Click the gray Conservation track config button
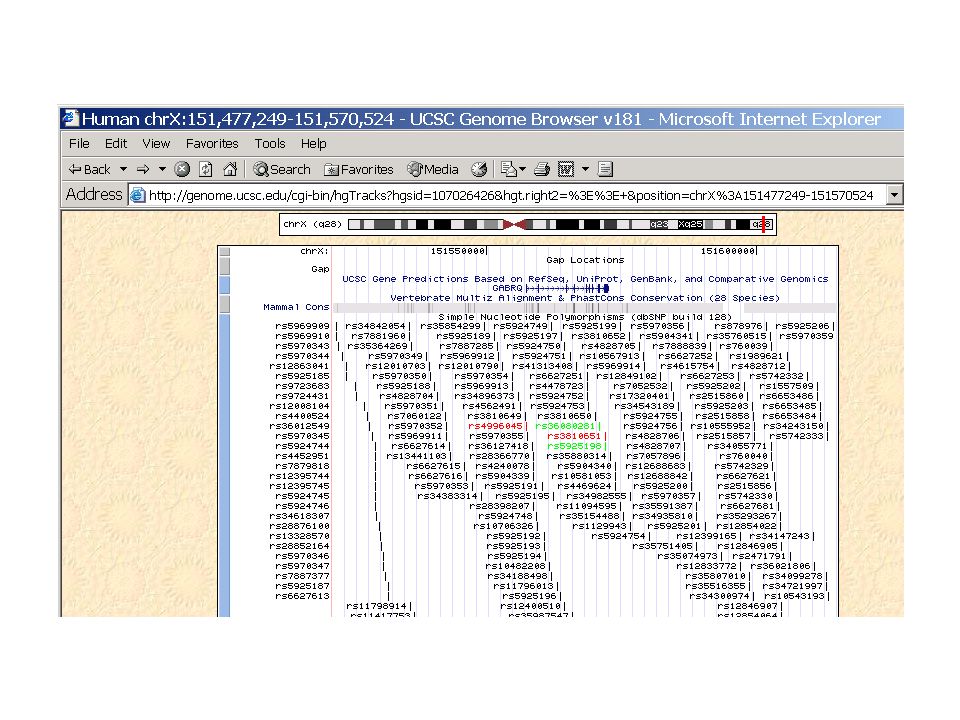Screen dimensions: 960x720 (224, 304)
